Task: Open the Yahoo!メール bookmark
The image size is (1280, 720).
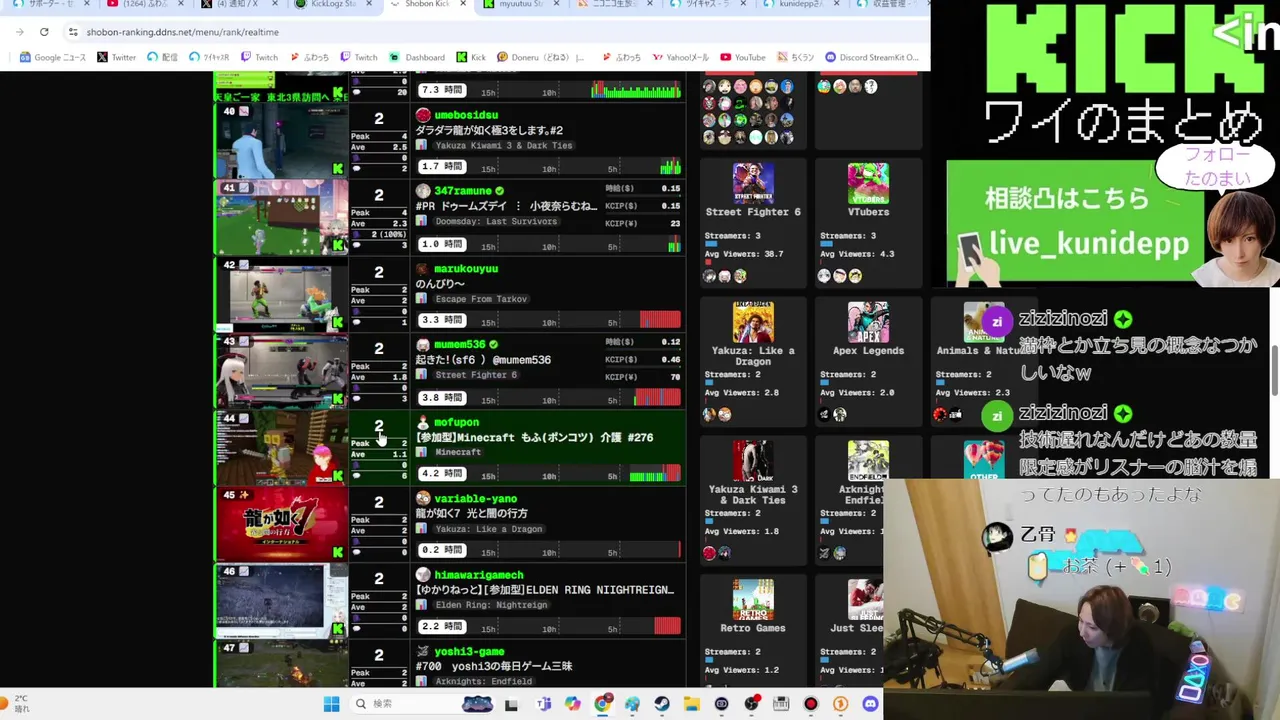Action: coord(680,57)
